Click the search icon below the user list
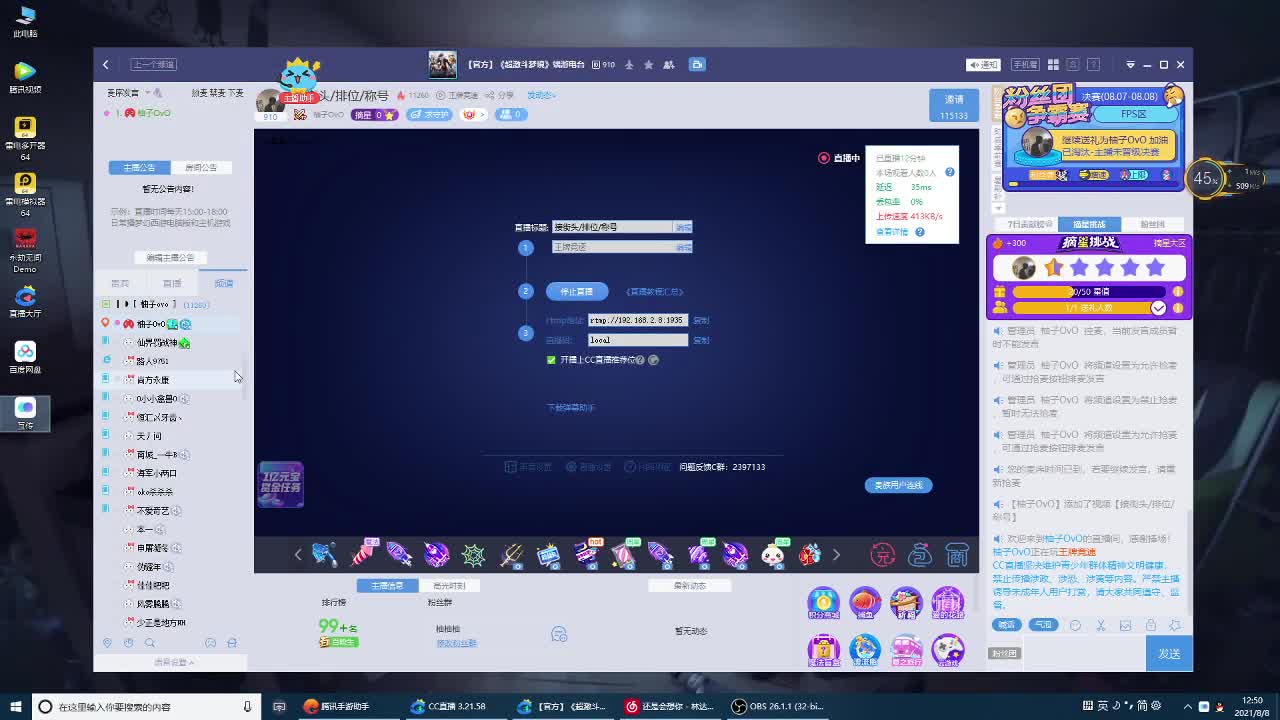This screenshot has height=720, width=1280. click(150, 643)
